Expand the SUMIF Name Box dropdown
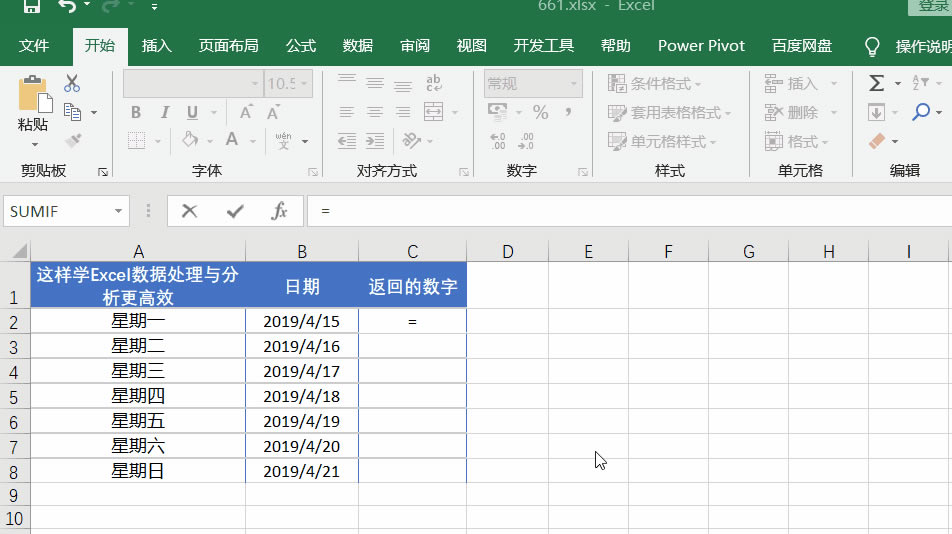This screenshot has height=534, width=952. 118,211
